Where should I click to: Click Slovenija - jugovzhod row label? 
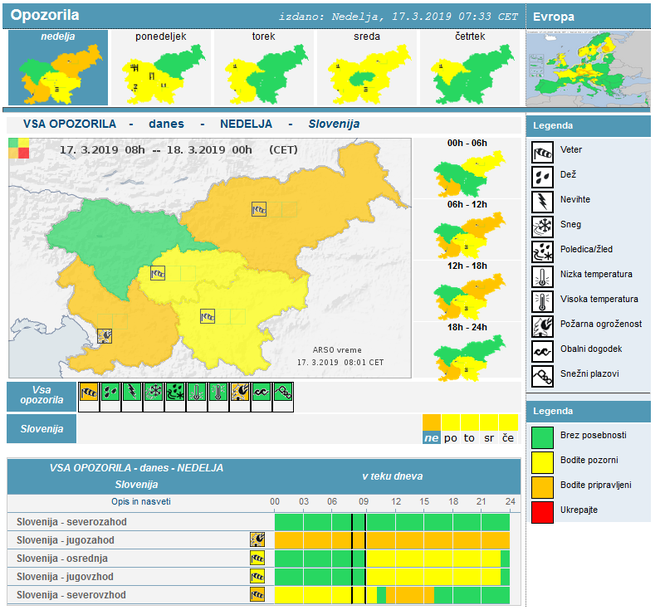tap(65, 576)
